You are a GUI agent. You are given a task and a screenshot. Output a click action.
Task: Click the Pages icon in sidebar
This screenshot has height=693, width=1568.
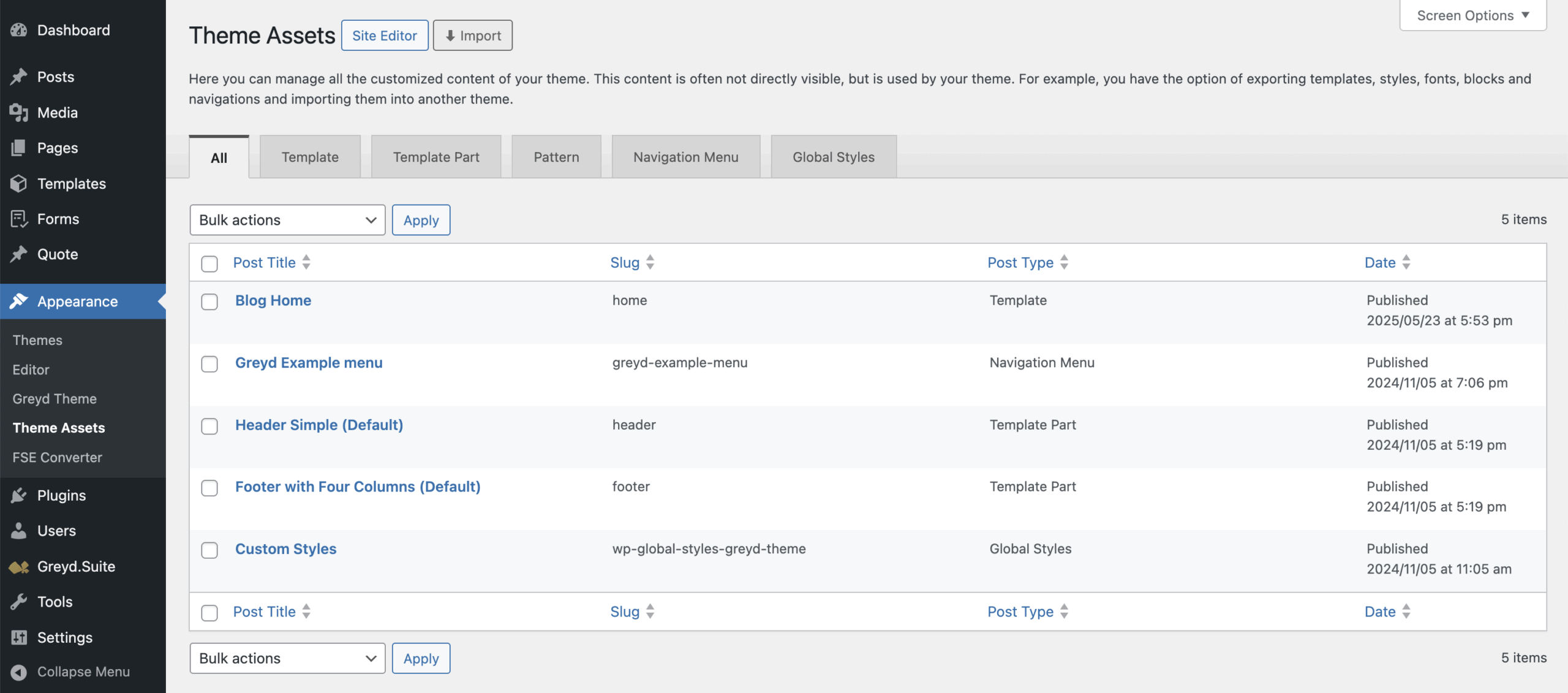(x=19, y=148)
